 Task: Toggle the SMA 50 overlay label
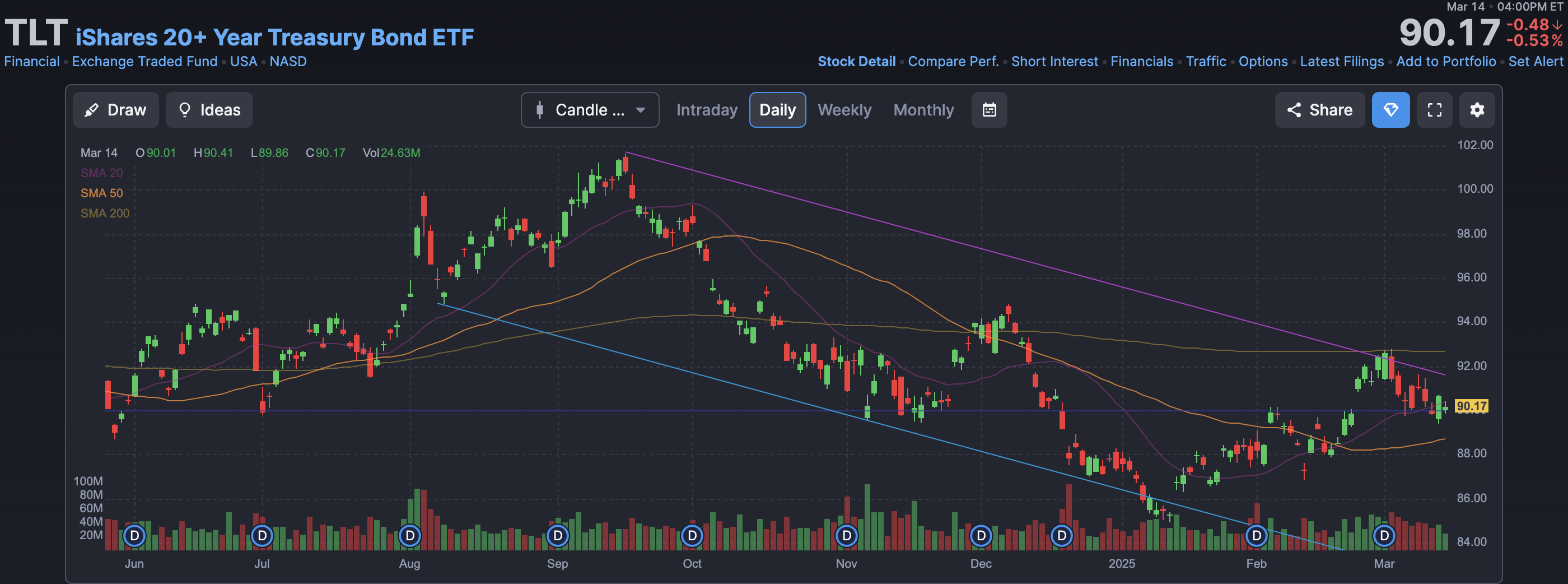[x=102, y=193]
